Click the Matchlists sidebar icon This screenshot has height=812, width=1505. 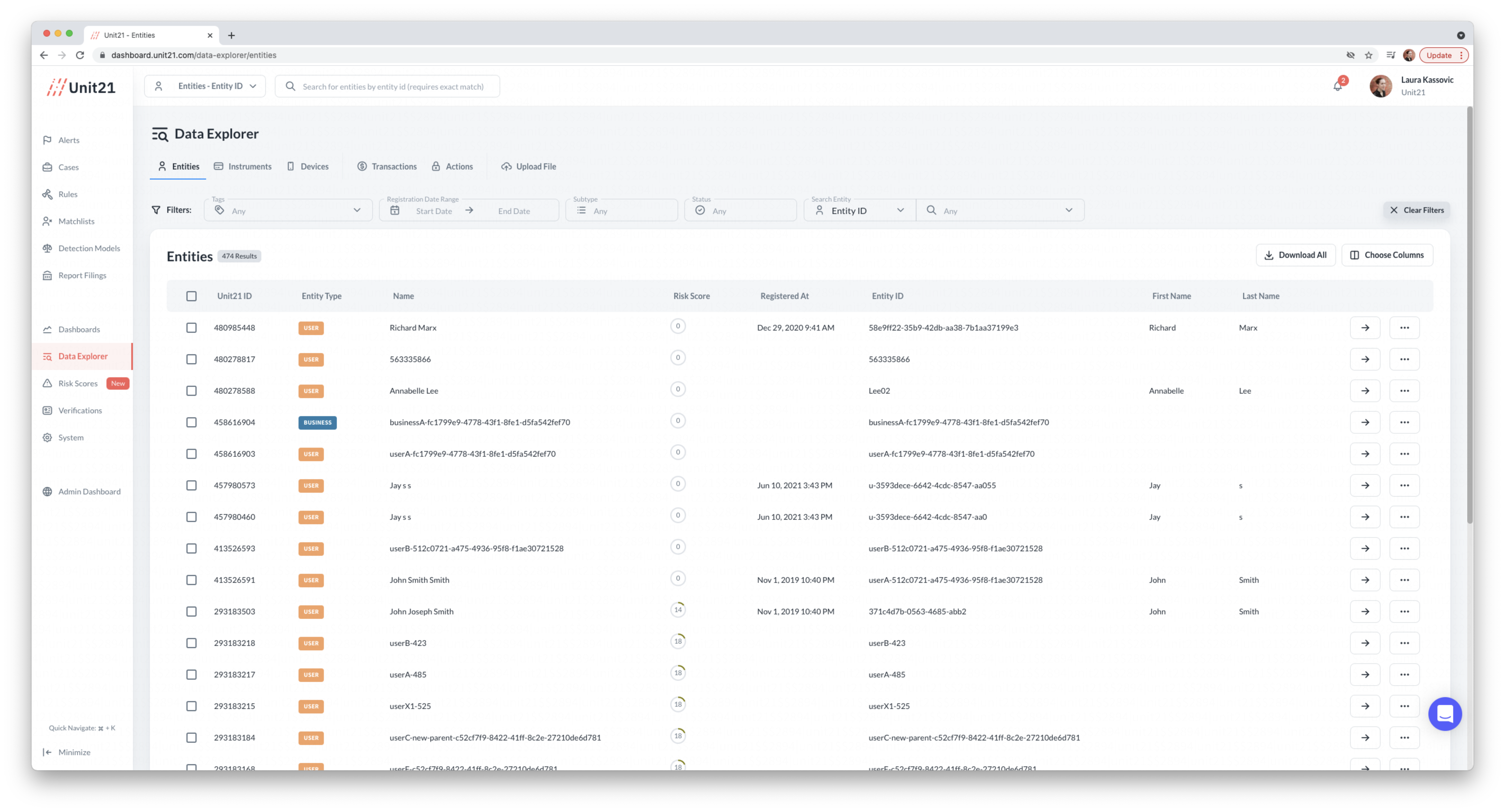47,221
